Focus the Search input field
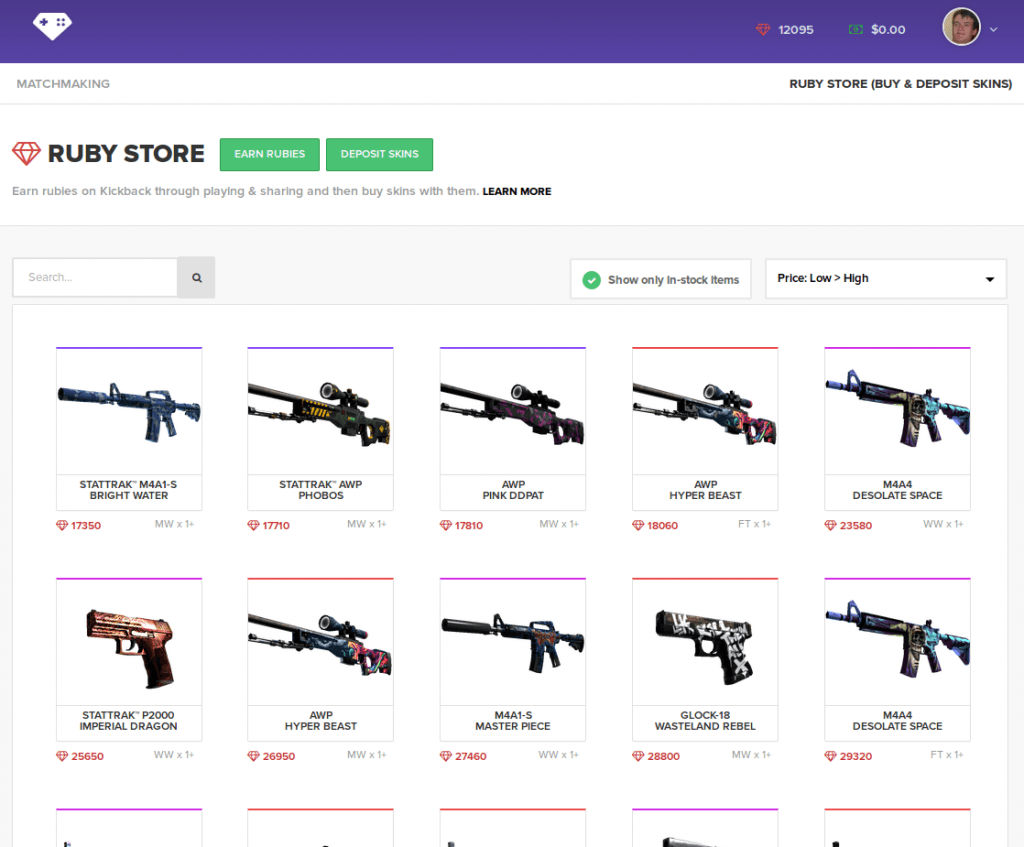 95,278
